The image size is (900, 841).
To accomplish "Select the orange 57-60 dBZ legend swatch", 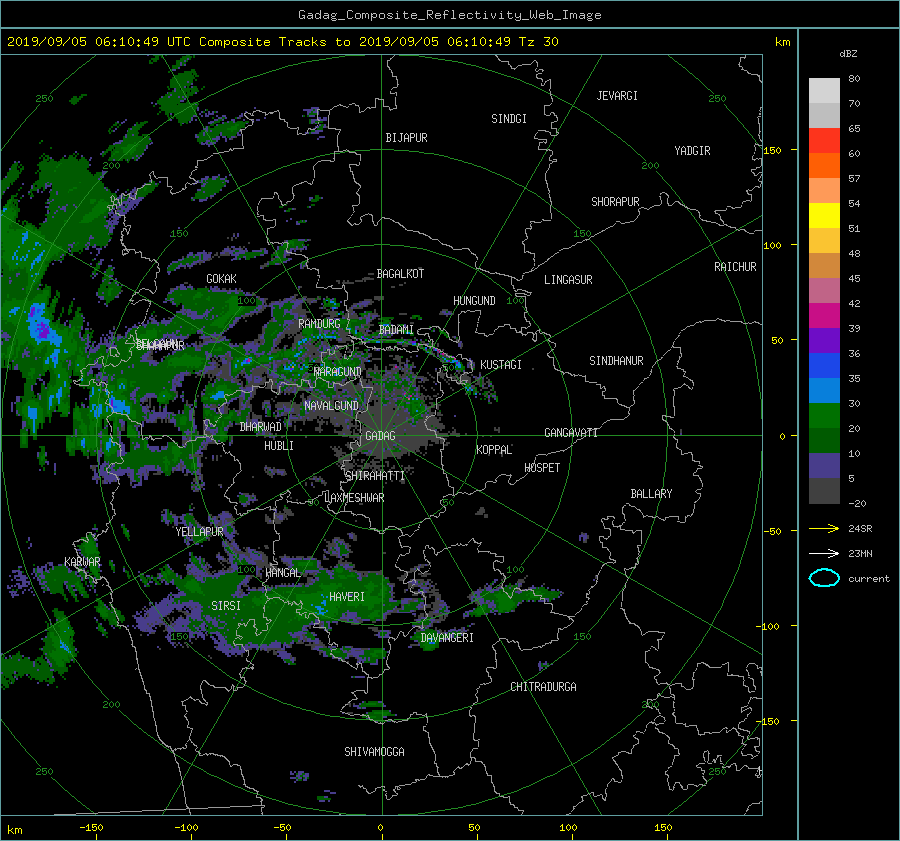I will 824,166.
